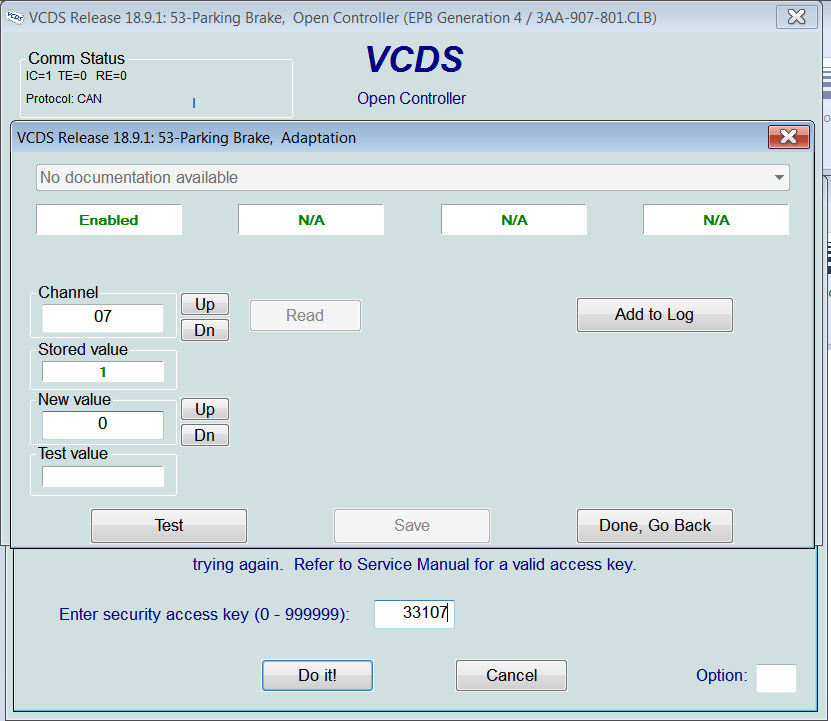Click the disabled Read button
This screenshot has height=721, width=831.
tap(305, 315)
